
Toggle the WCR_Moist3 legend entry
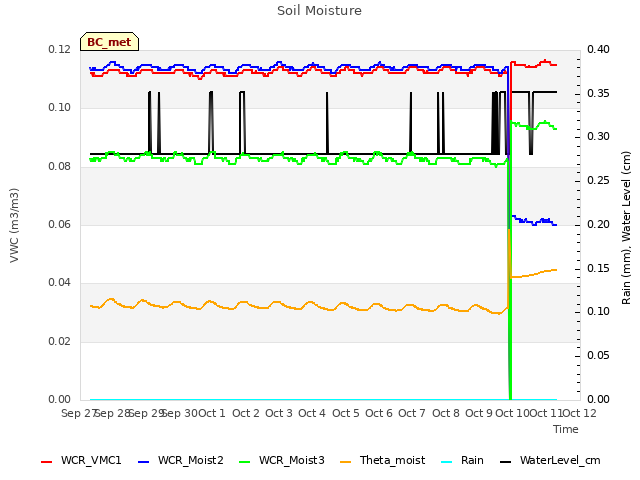(x=282, y=460)
